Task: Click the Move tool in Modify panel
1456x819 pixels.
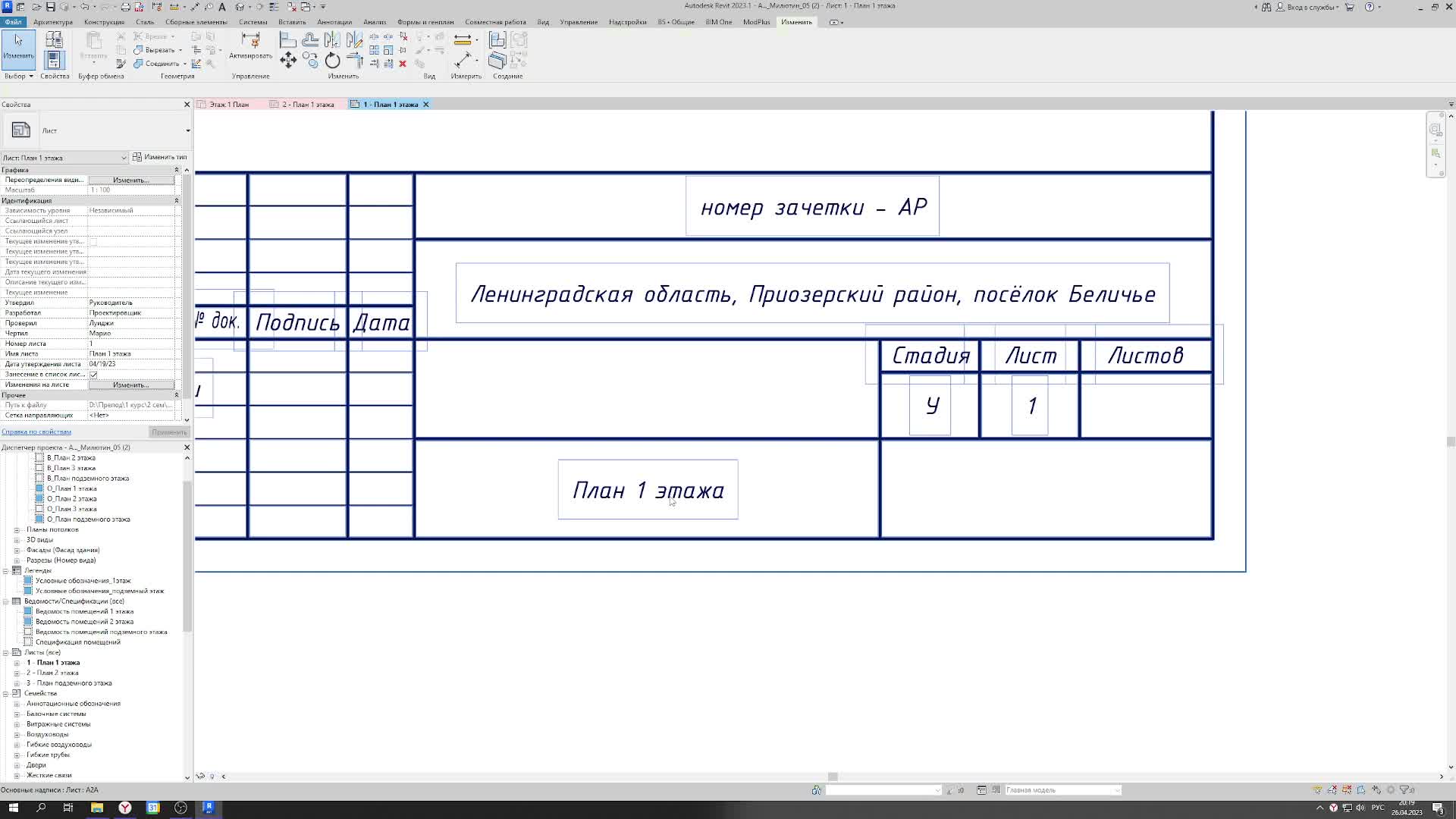Action: tap(288, 61)
